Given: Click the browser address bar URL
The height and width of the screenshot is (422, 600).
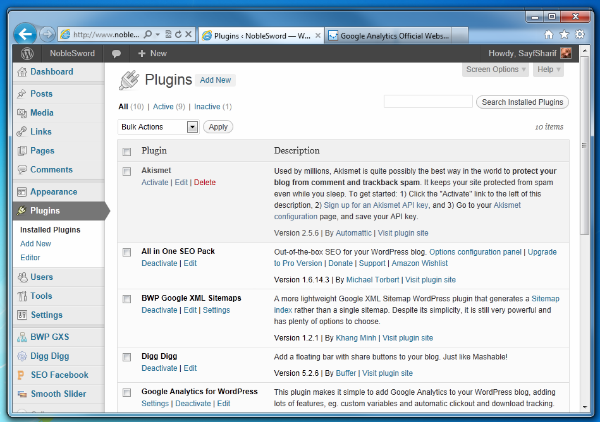Looking at the screenshot, I should 106,34.
